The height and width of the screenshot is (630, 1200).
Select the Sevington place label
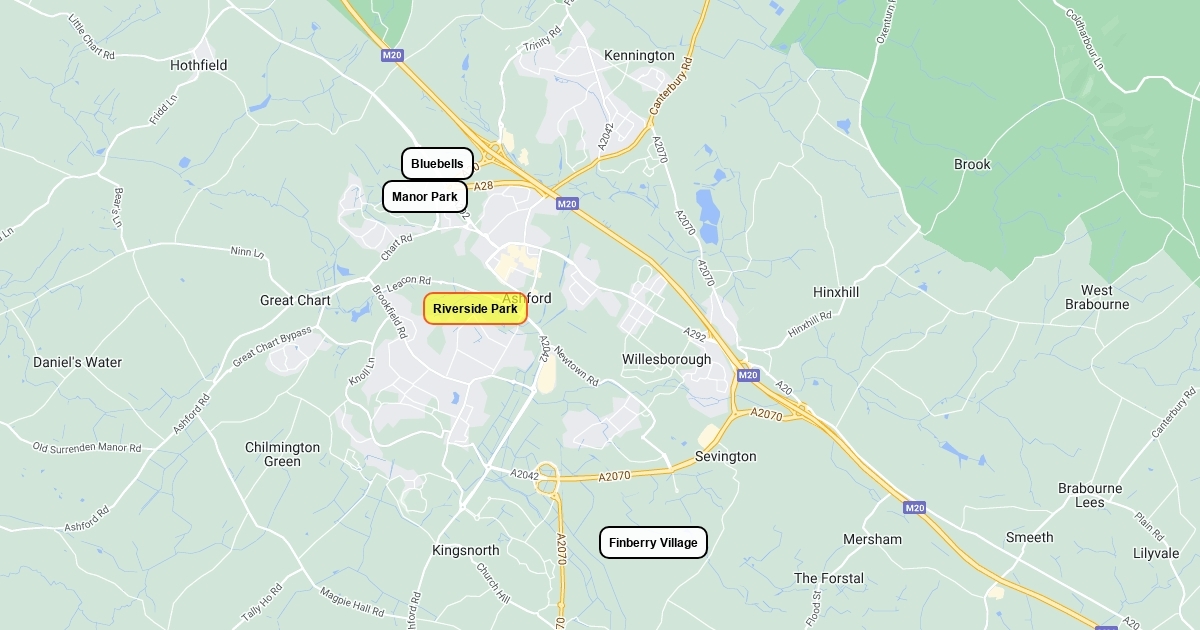point(726,457)
